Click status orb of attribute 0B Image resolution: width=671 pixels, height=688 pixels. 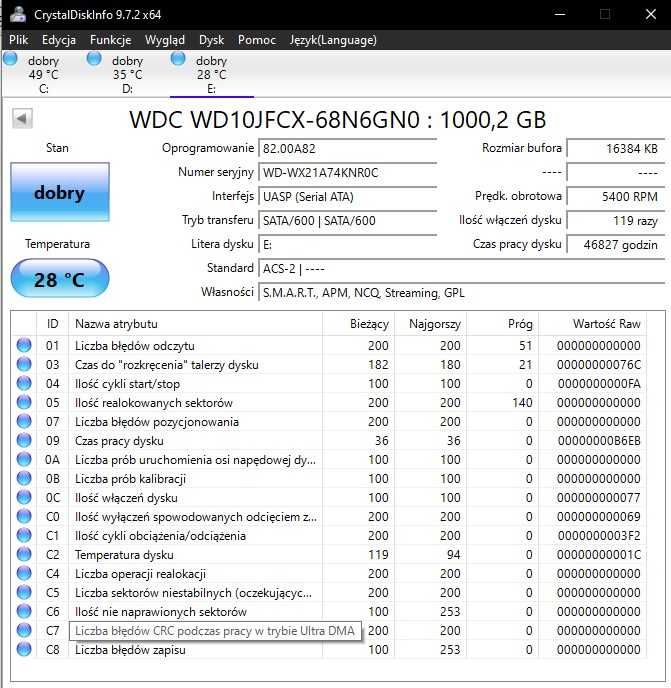tap(24, 478)
